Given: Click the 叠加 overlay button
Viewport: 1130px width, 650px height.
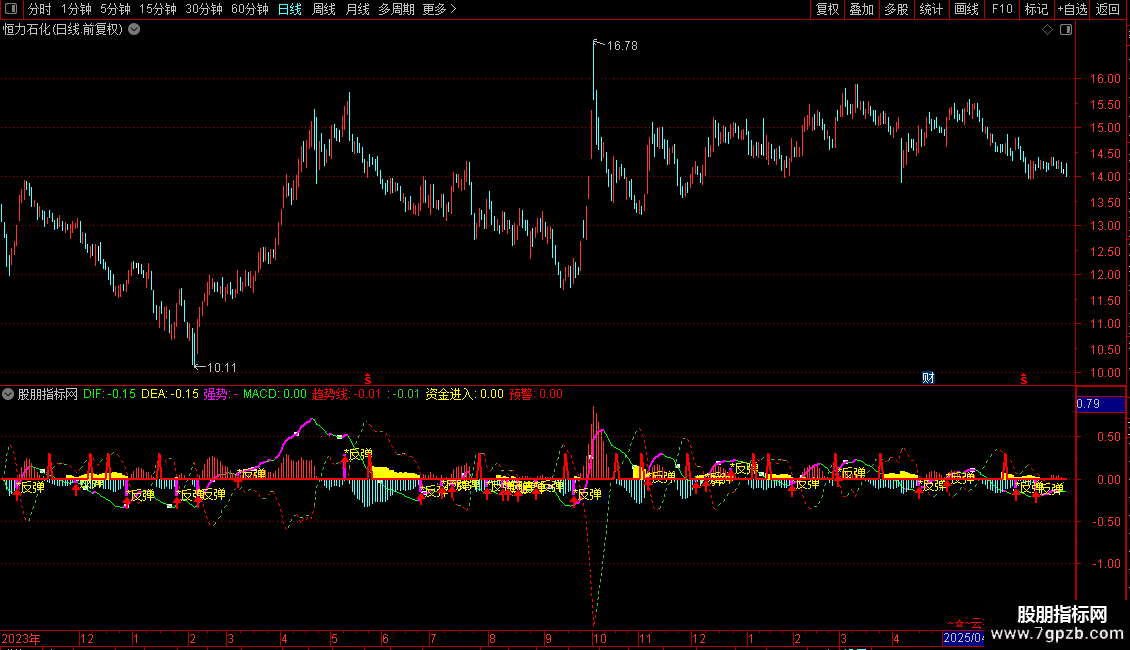Looking at the screenshot, I should [862, 9].
